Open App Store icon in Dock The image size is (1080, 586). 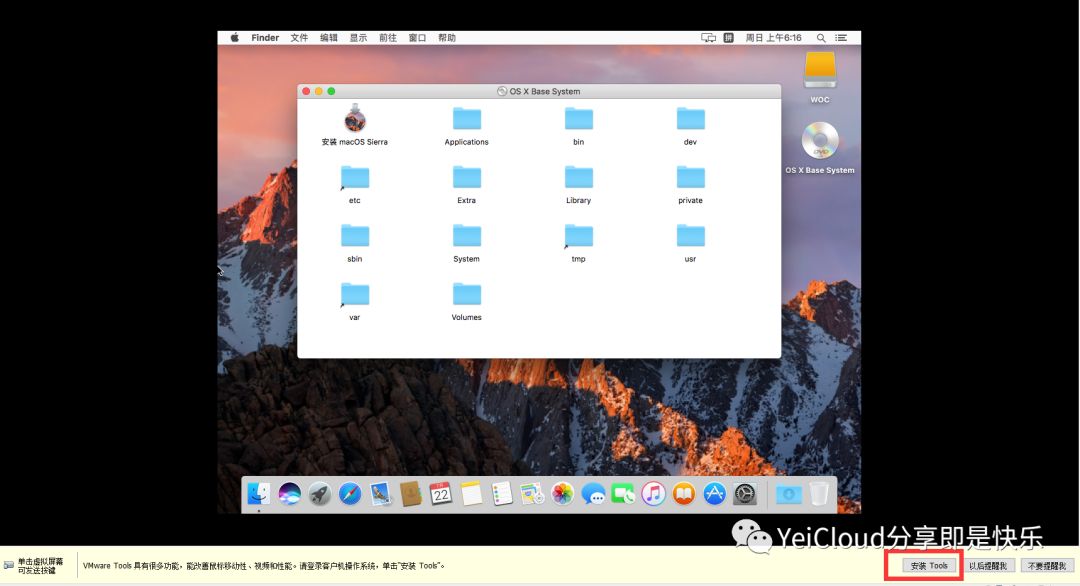click(x=714, y=494)
